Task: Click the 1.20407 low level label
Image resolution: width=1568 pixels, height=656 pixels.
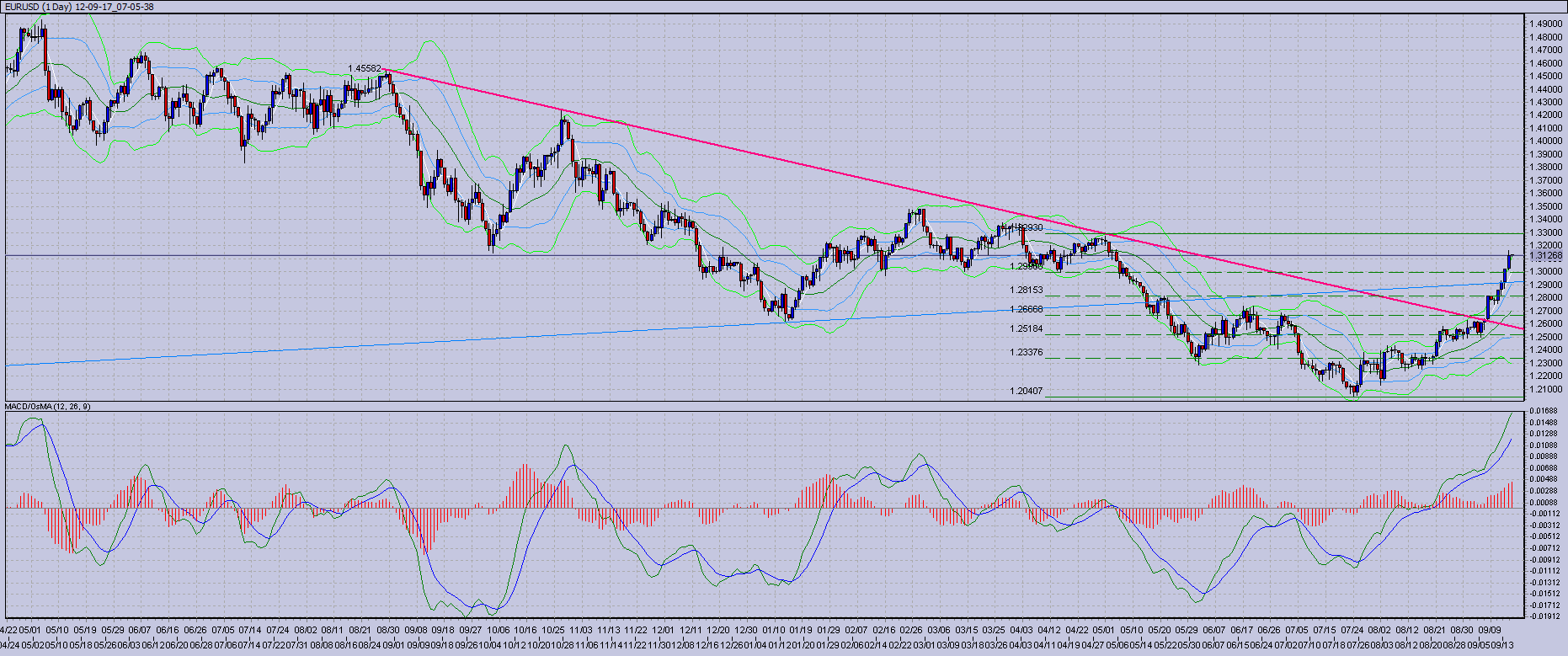Action: 1027,391
